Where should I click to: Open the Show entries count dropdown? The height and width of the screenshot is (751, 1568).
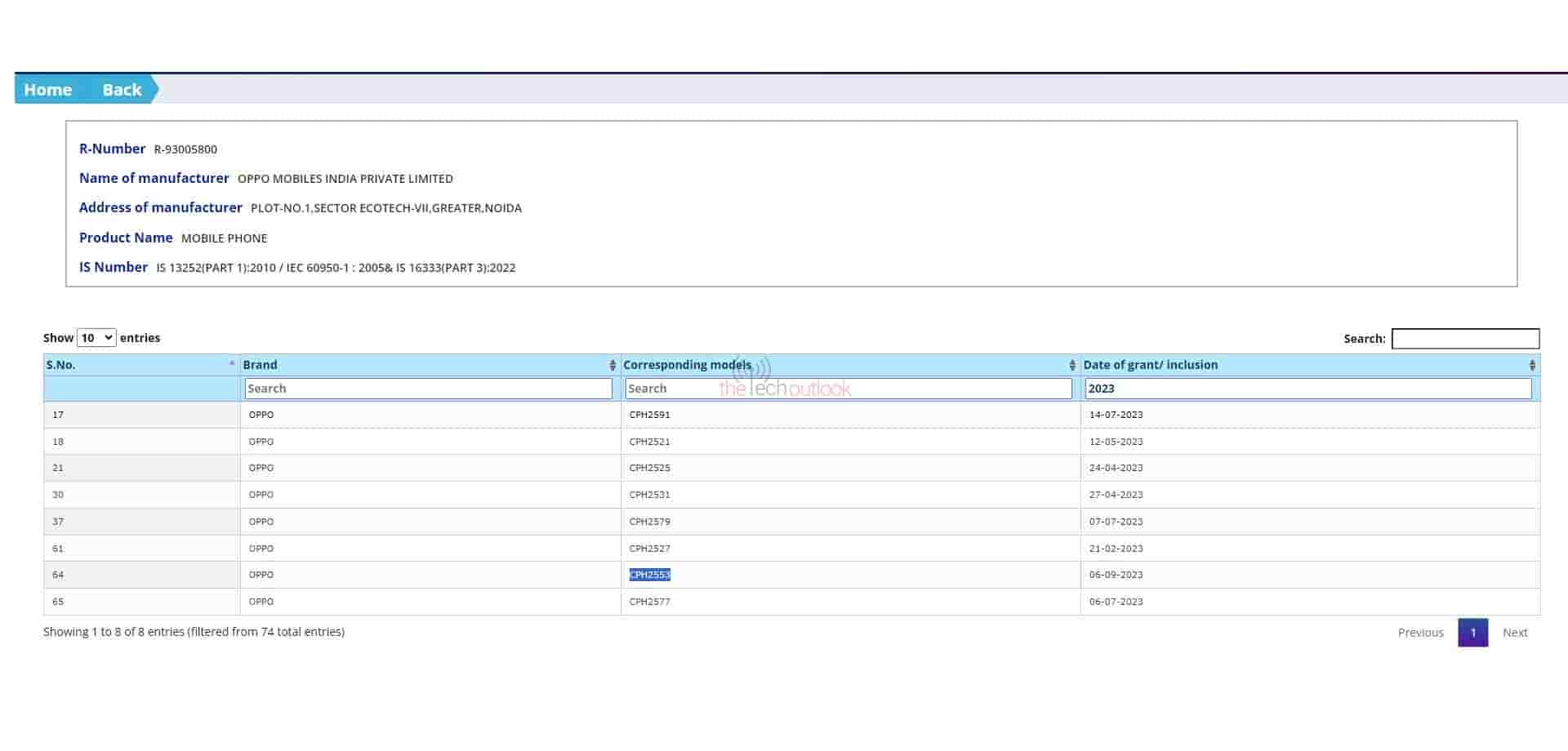tap(96, 338)
